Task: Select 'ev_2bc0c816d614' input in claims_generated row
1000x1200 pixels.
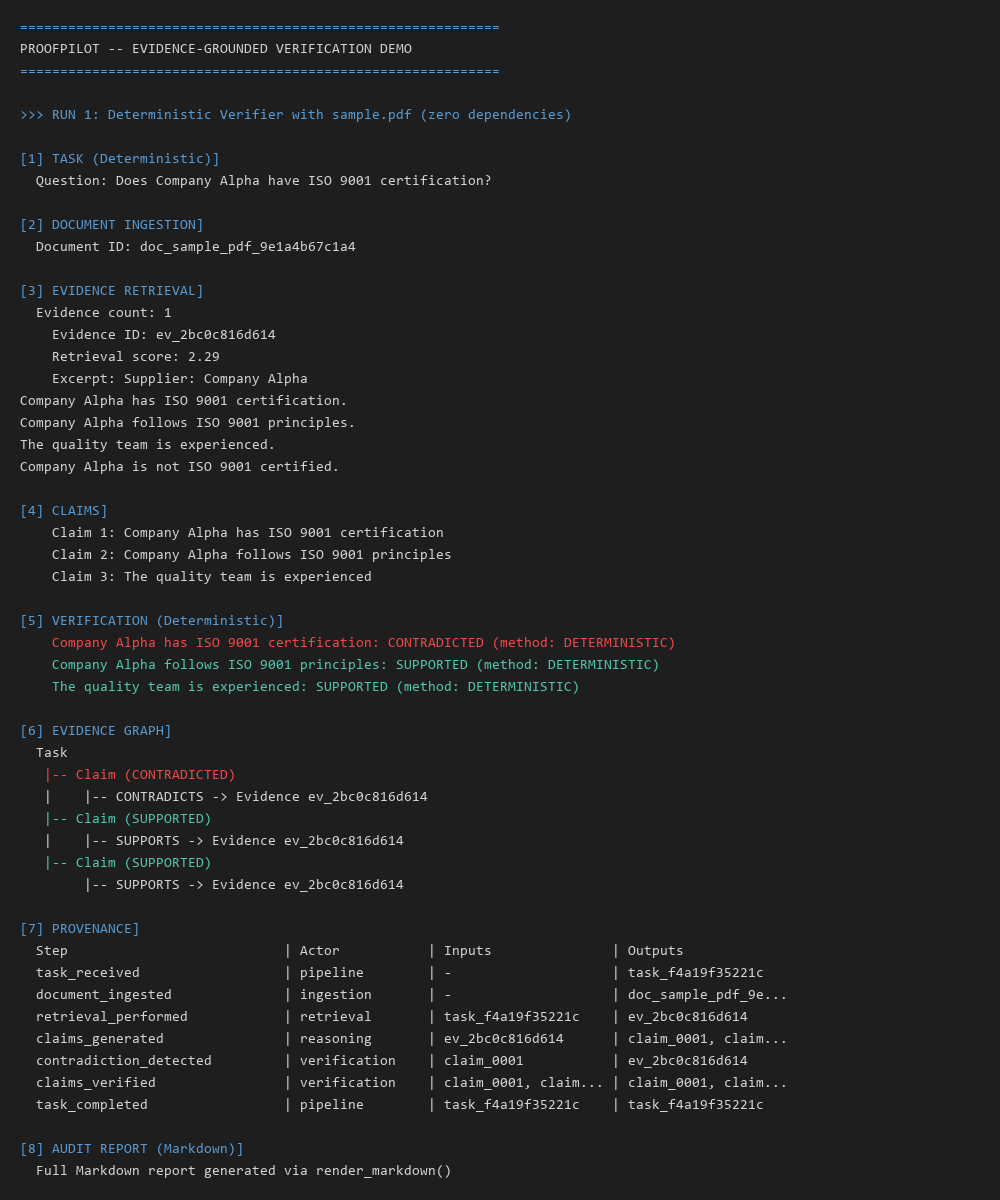Action: click(x=504, y=1038)
